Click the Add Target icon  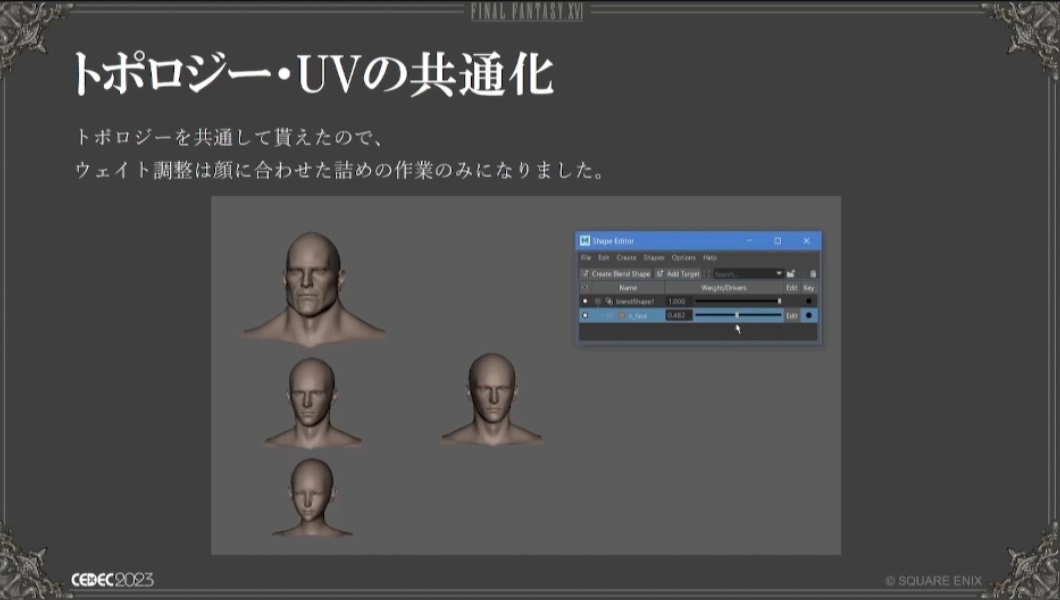click(x=660, y=274)
